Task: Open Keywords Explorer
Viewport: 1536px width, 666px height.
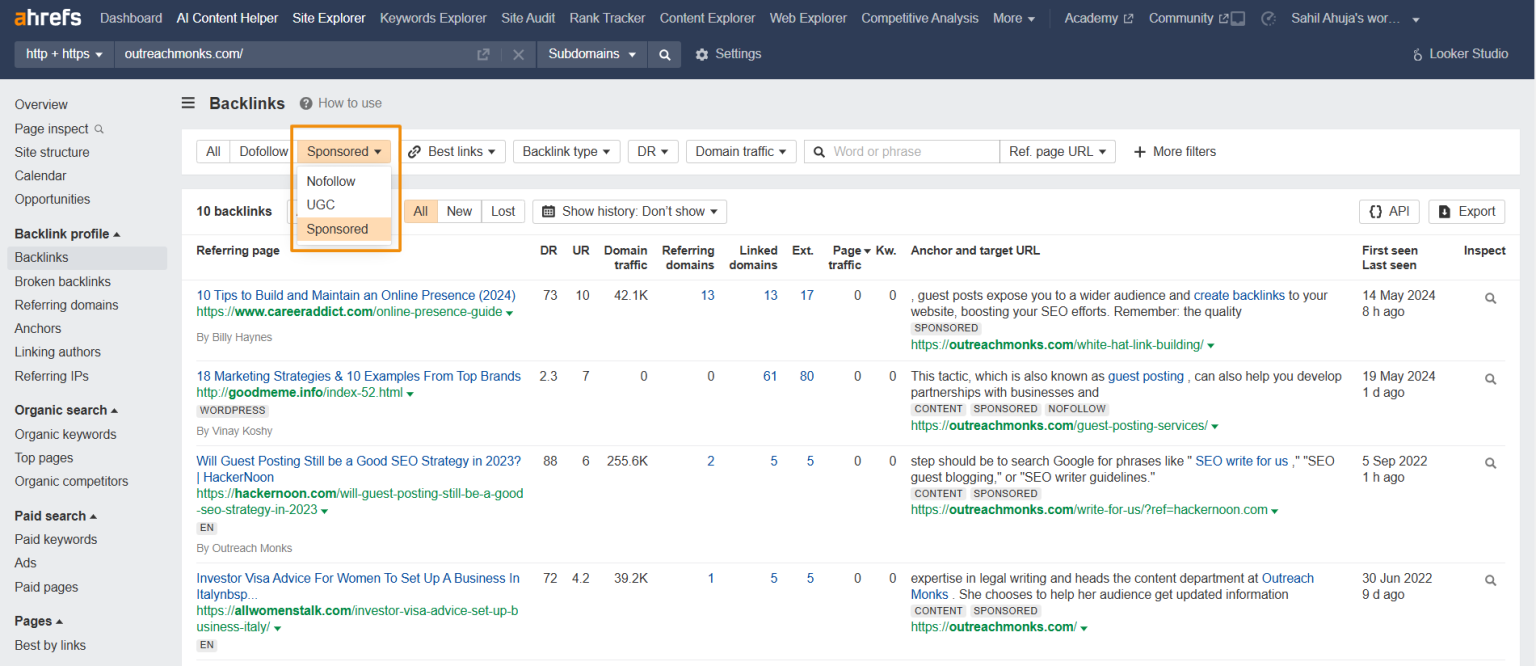Action: click(x=433, y=18)
